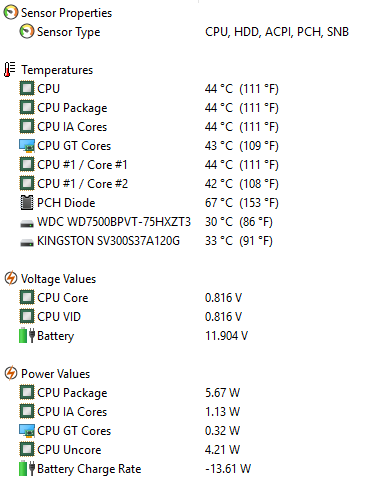Viewport: 367px width, 484px height.
Task: Select the CPU Uncore power row
Action: (130, 449)
